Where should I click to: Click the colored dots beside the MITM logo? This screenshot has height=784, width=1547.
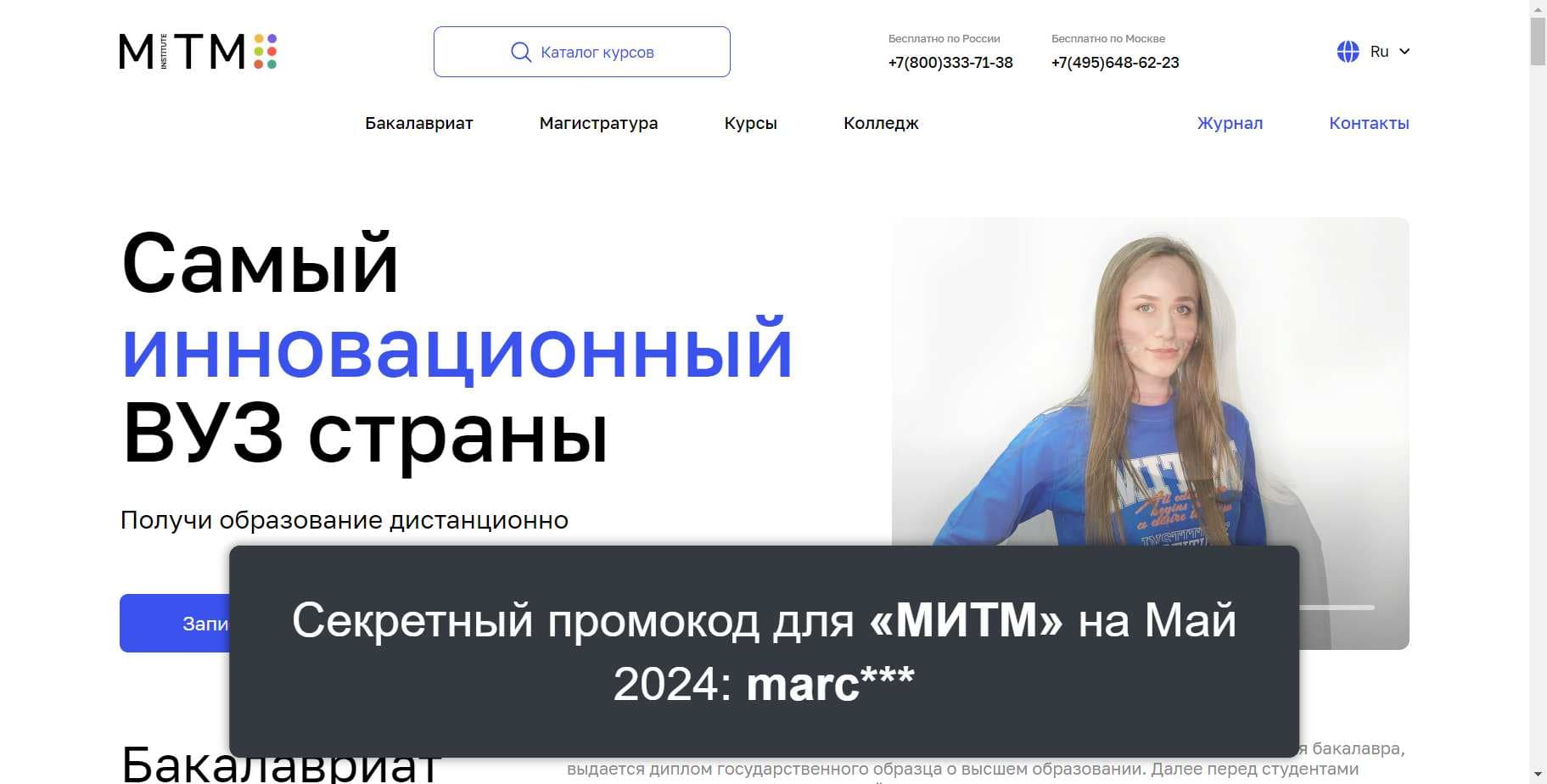(266, 52)
